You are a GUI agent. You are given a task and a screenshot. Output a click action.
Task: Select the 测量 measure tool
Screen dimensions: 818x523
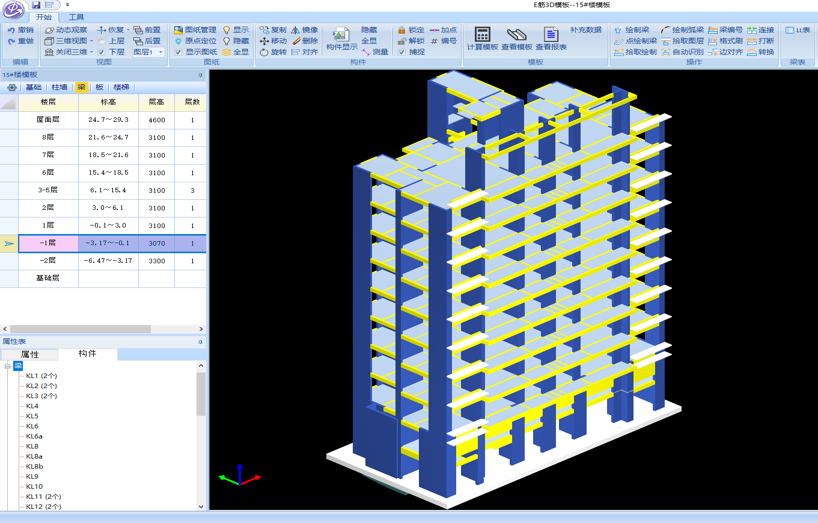[374, 52]
